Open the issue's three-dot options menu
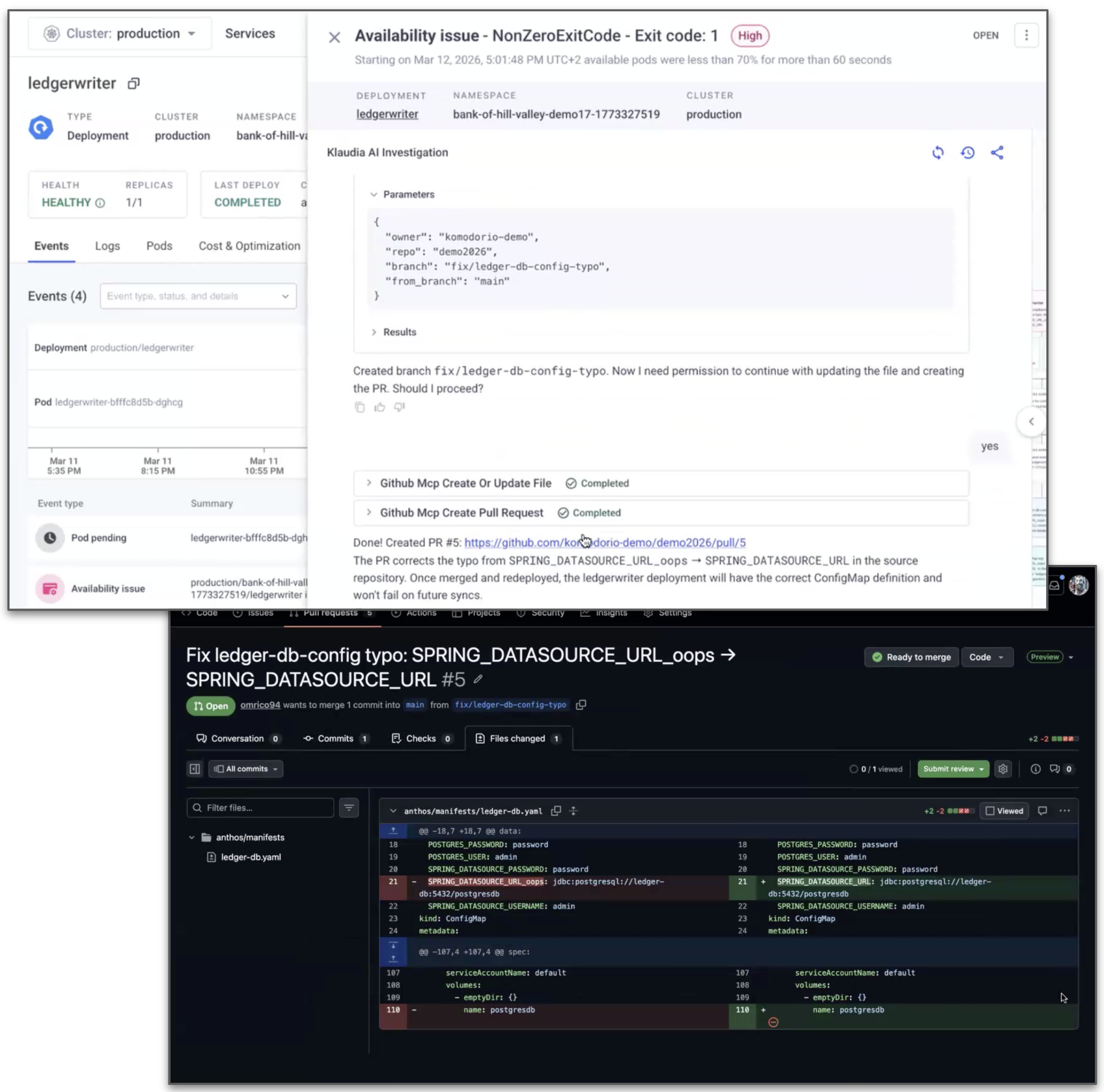1104x1092 pixels. (x=1027, y=35)
